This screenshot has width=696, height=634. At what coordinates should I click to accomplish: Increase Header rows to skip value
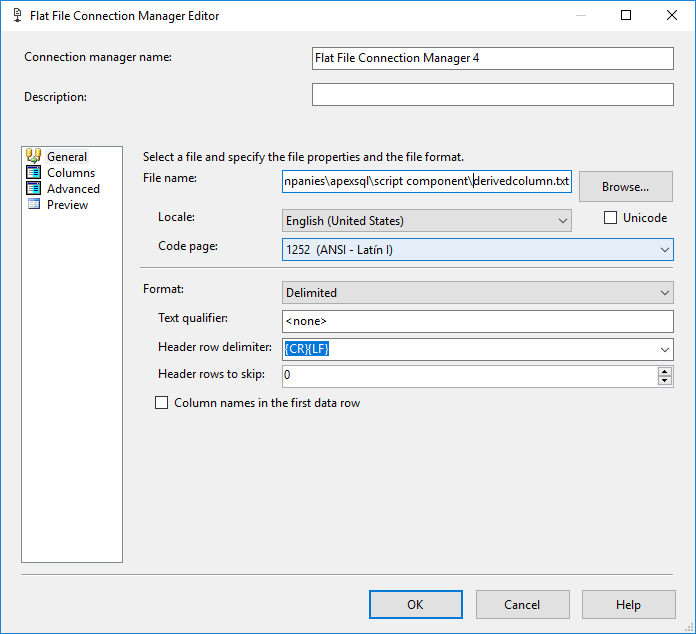point(665,371)
